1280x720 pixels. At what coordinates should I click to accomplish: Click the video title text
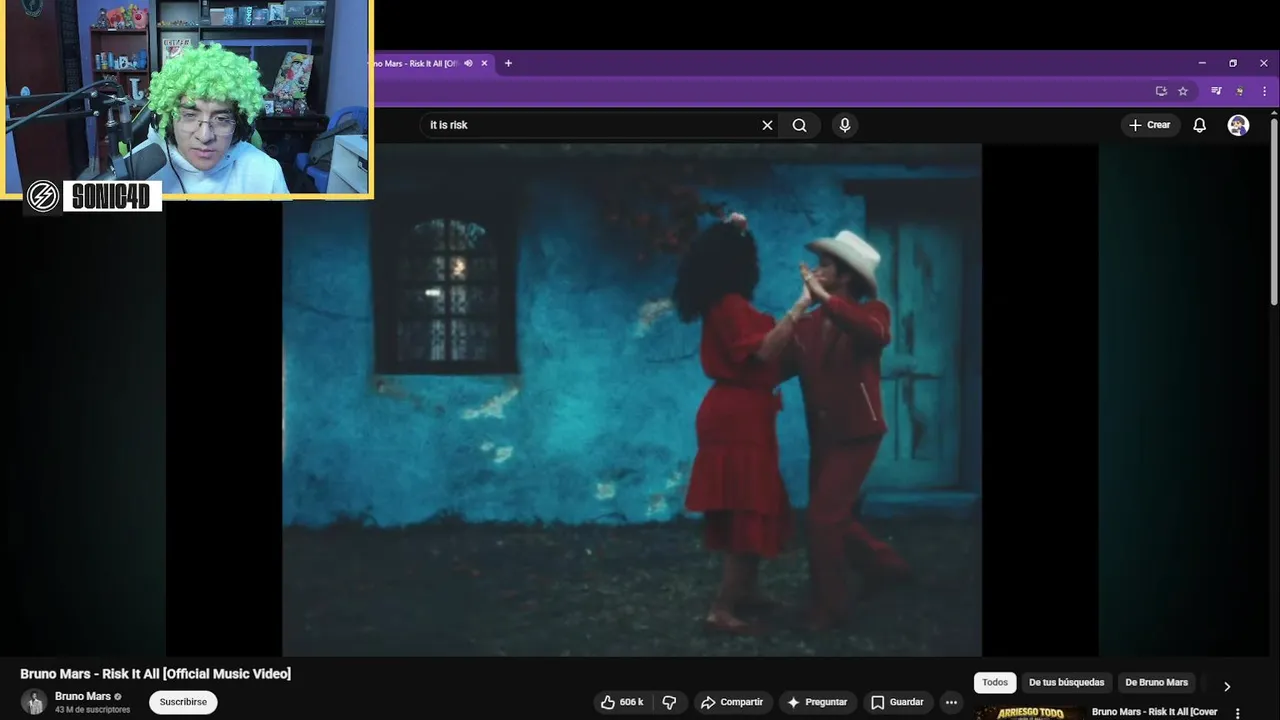(x=155, y=674)
